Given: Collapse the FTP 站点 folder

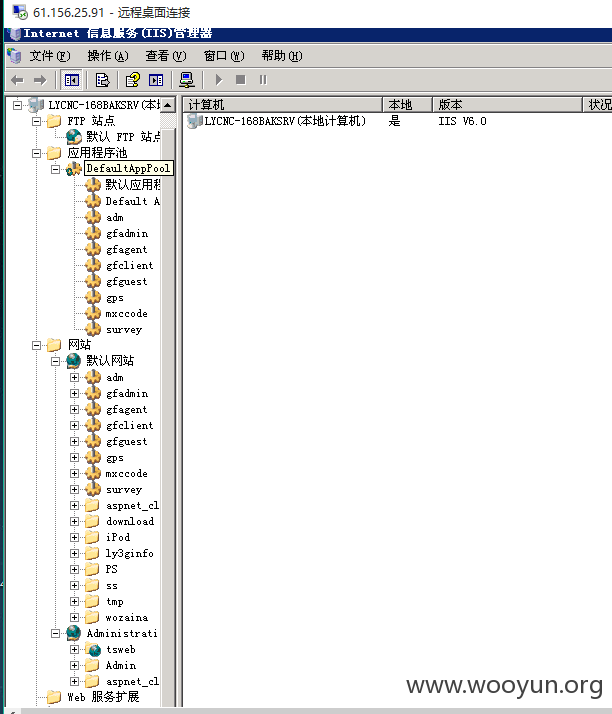Looking at the screenshot, I should pyautogui.click(x=36, y=121).
